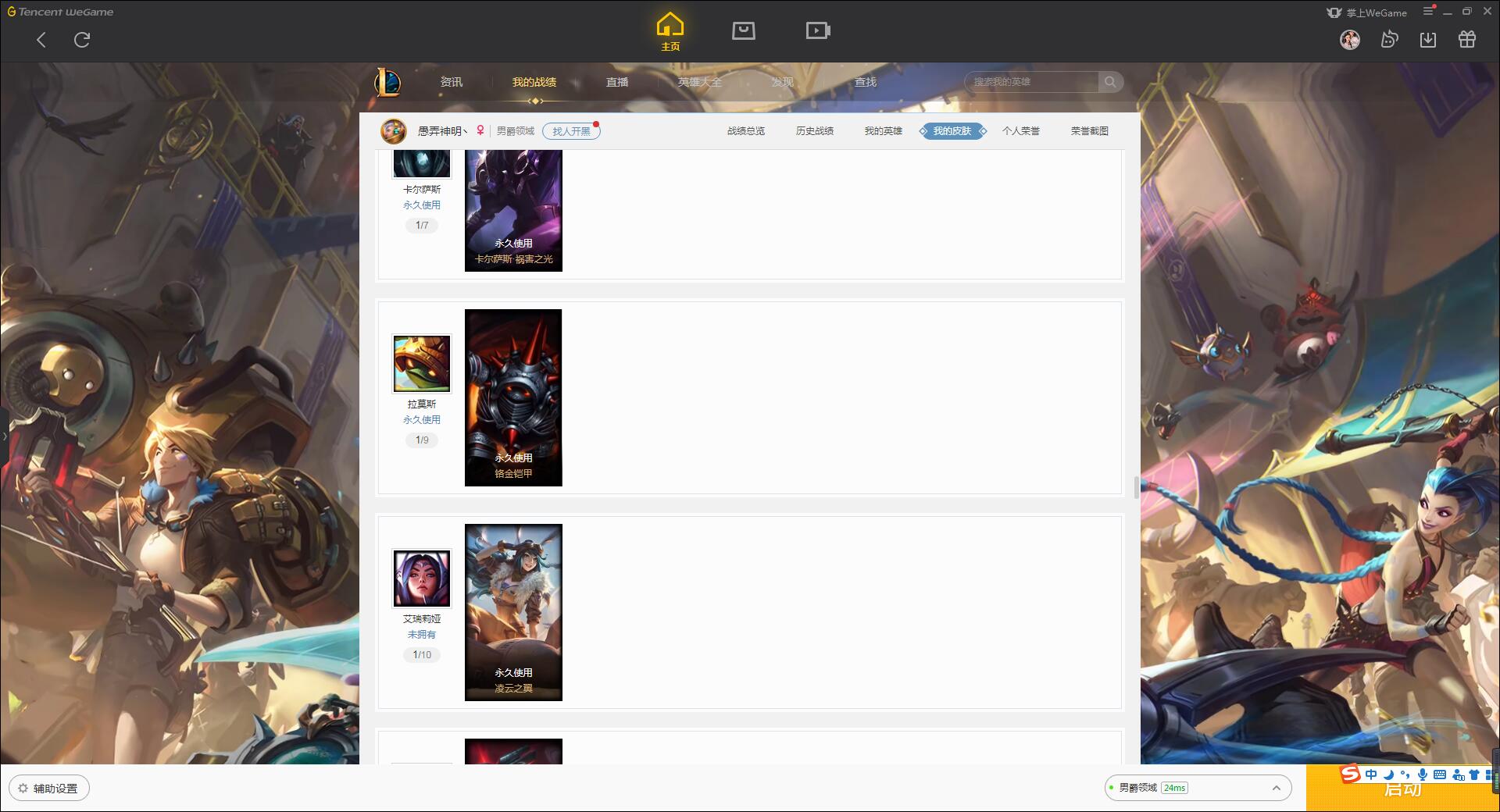Click the 1/9 skin count under 拉莫斯
The image size is (1500, 812).
(422, 440)
